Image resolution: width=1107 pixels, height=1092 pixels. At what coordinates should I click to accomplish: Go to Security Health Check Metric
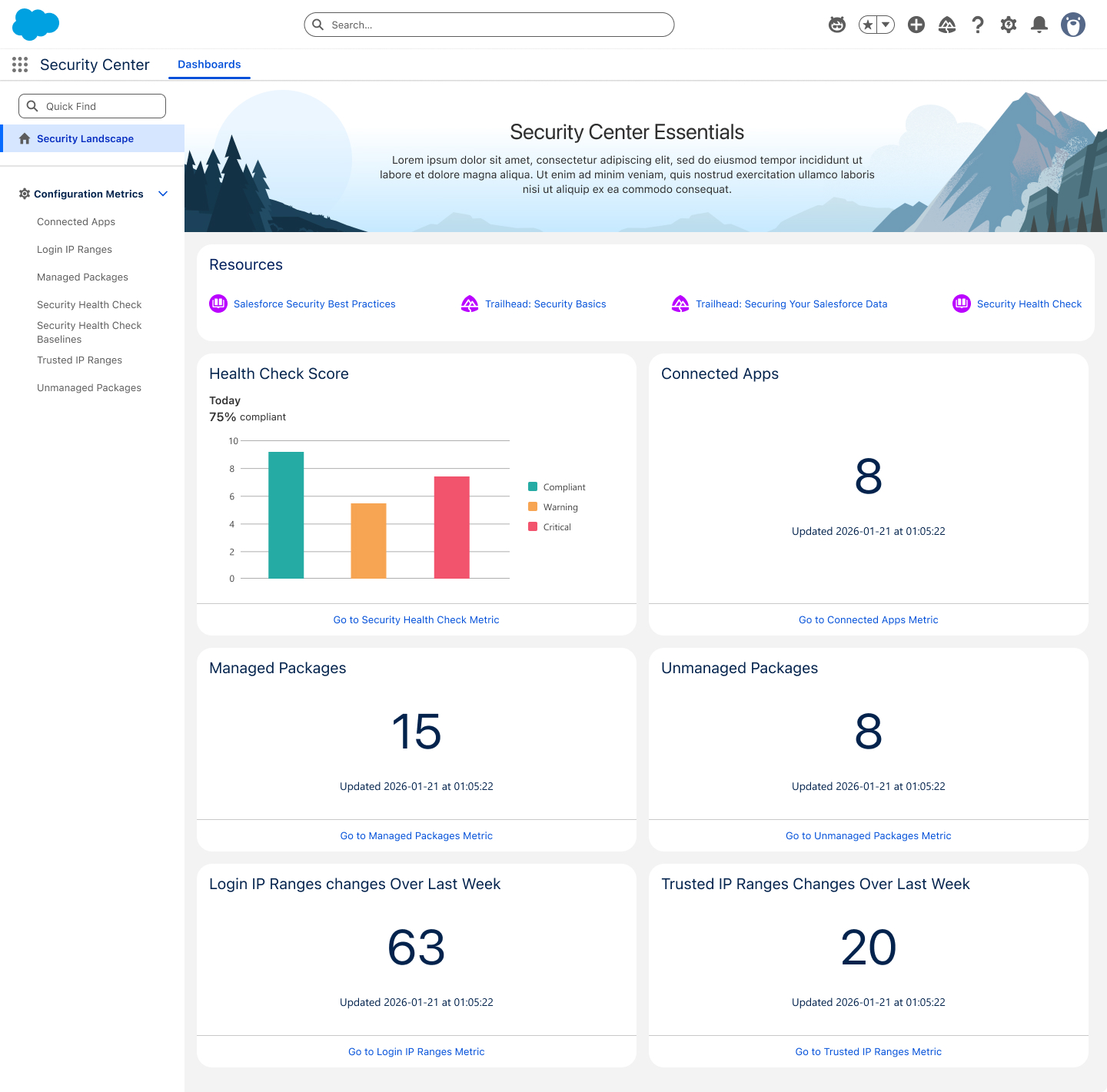click(417, 620)
